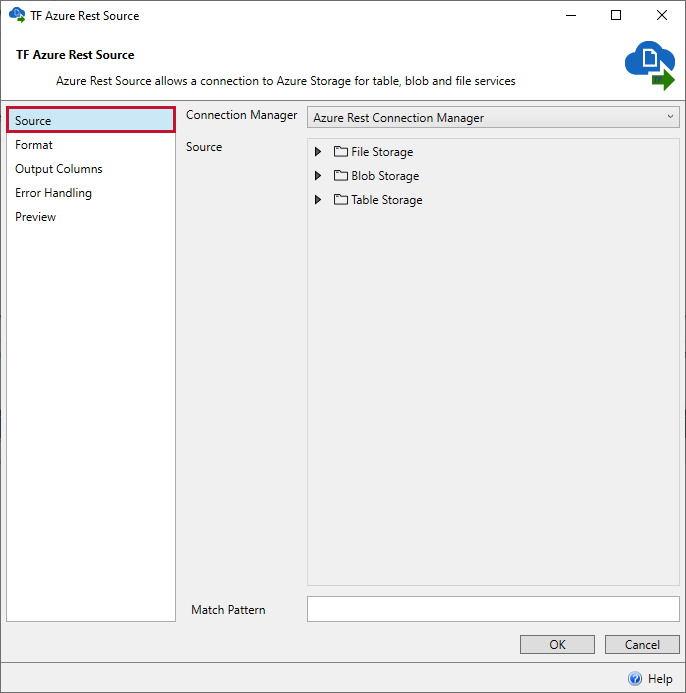
Task: Select the Table Storage folder icon
Action: 340,199
